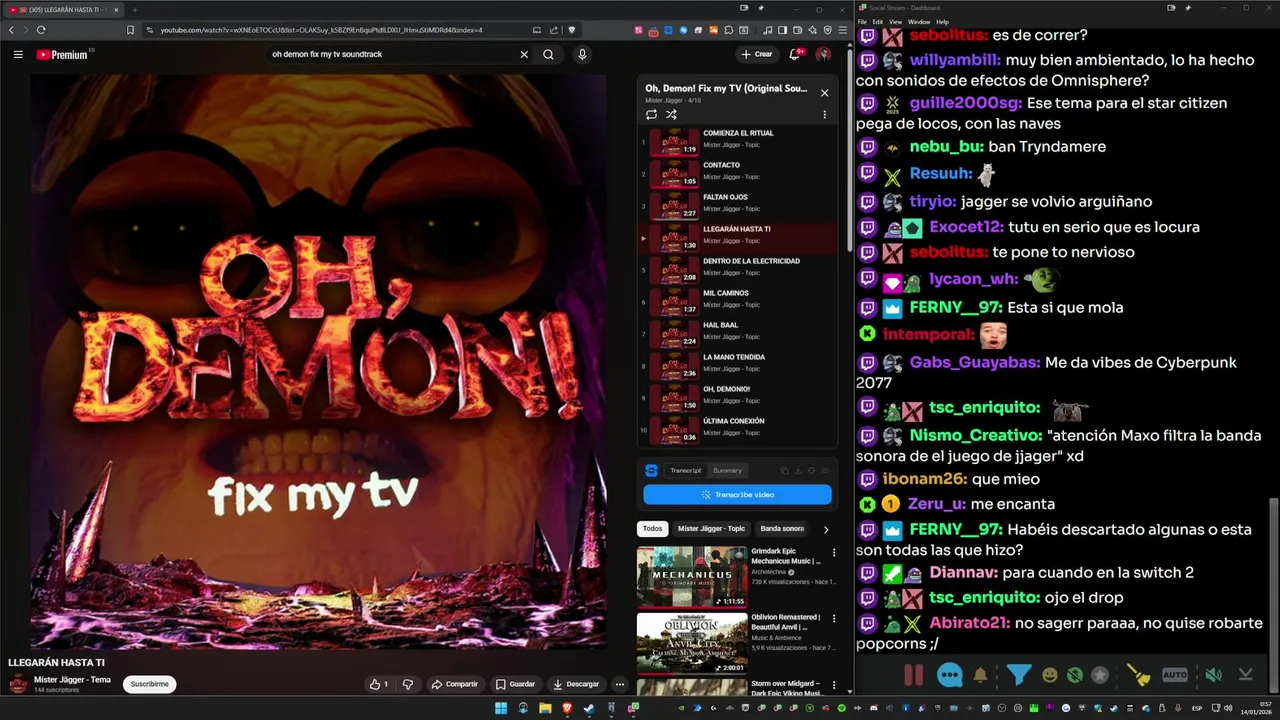Screen dimensions: 1280x720
Task: Play HAIL BAAL from the playlist
Action: [x=738, y=334]
